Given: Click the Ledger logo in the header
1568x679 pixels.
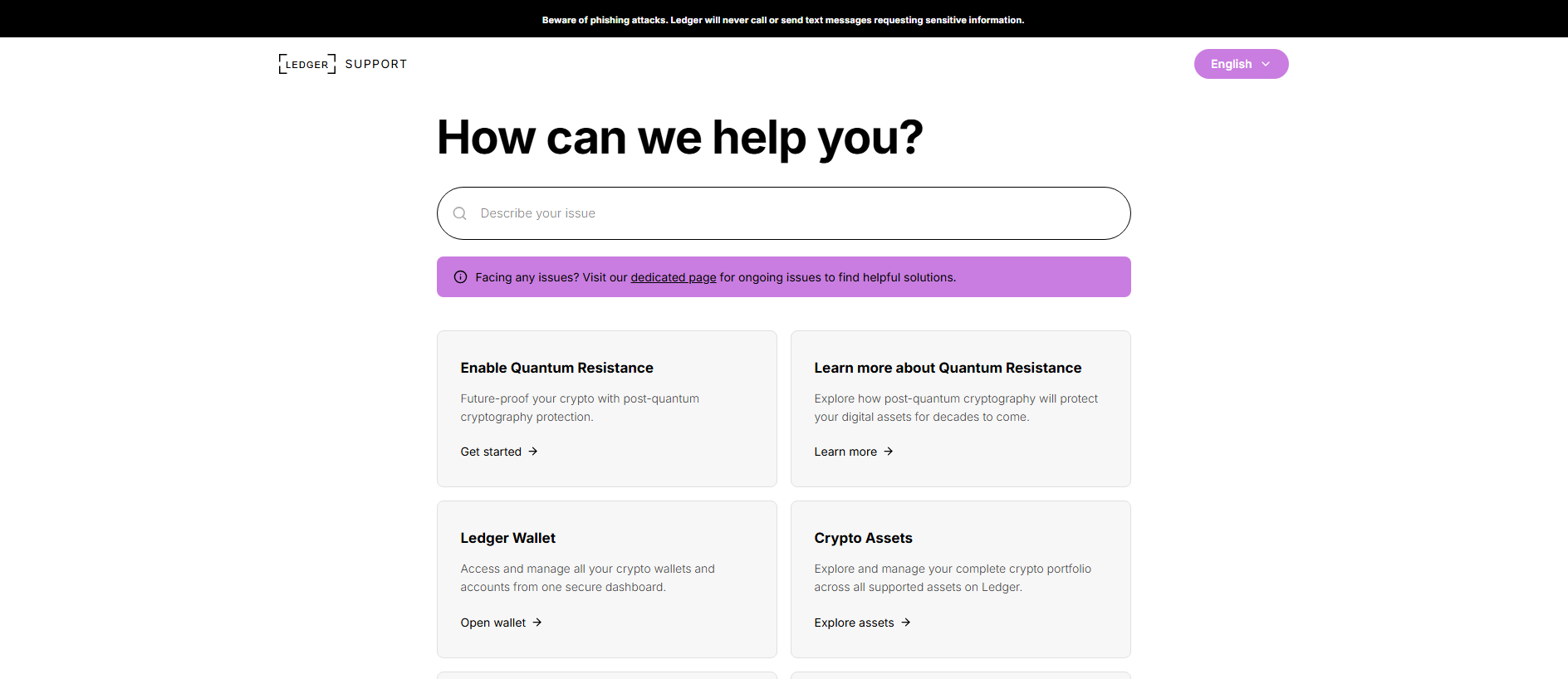Looking at the screenshot, I should coord(307,64).
